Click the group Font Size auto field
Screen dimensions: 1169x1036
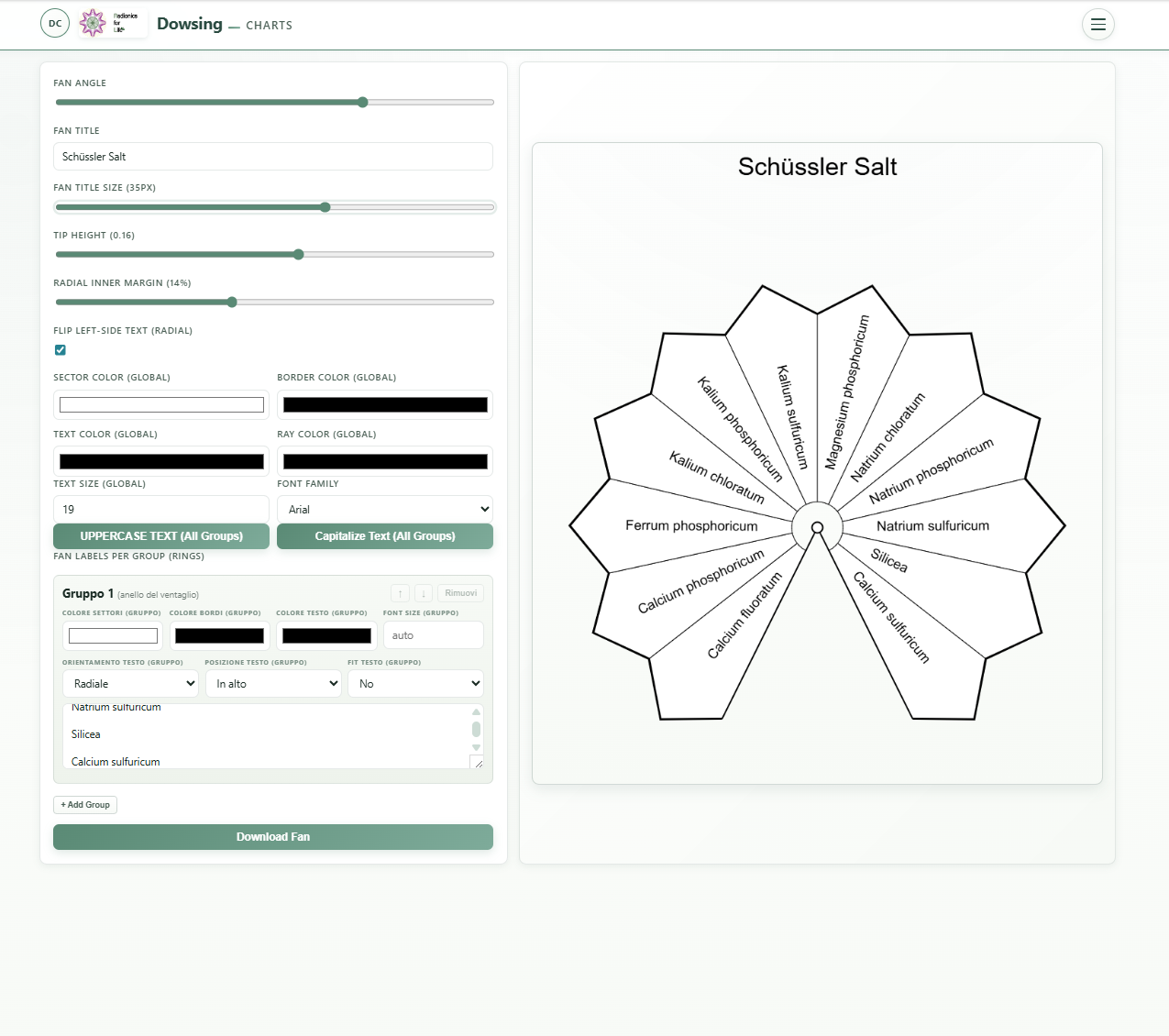434,635
